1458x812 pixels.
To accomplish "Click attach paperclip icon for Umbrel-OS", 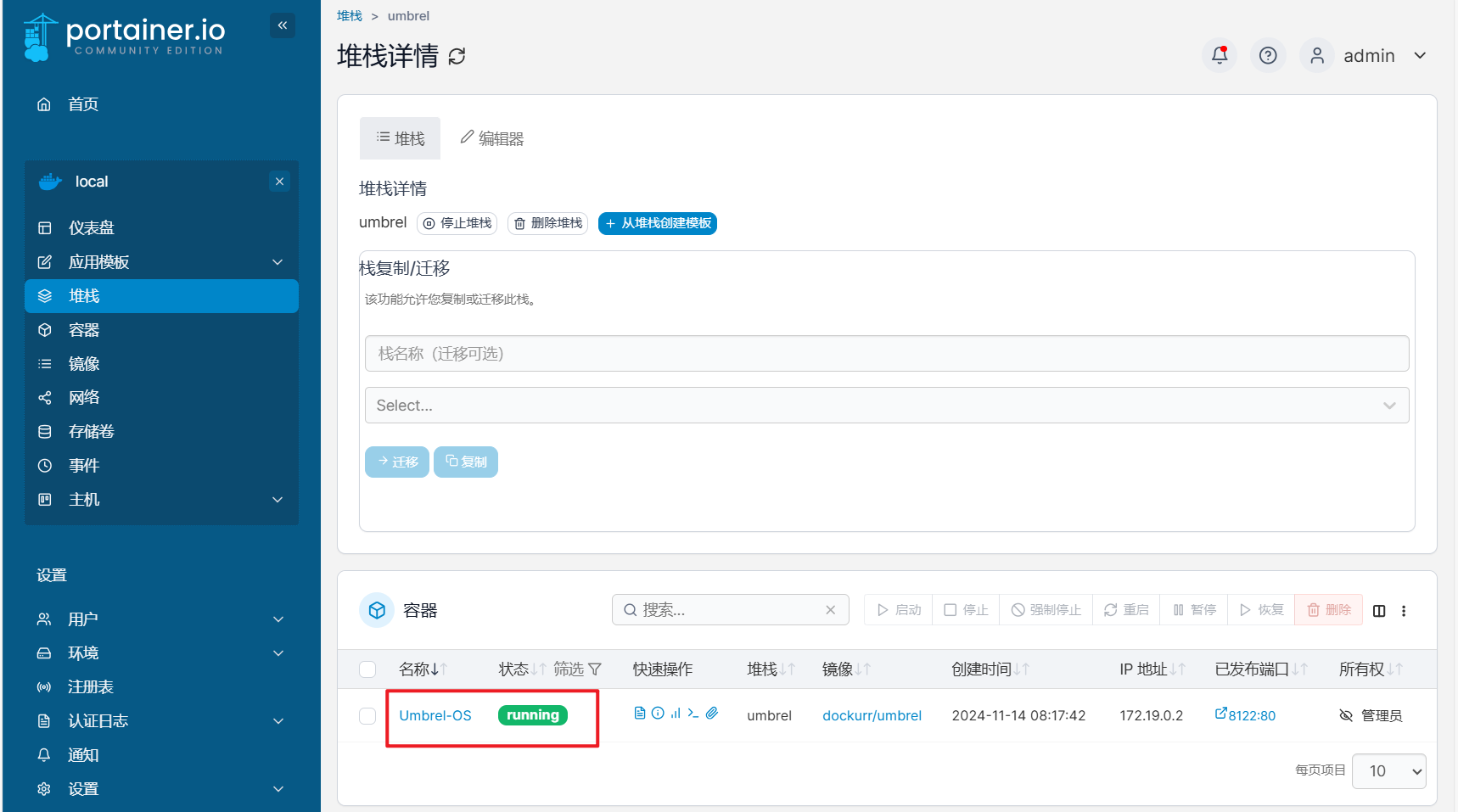I will click(x=712, y=713).
